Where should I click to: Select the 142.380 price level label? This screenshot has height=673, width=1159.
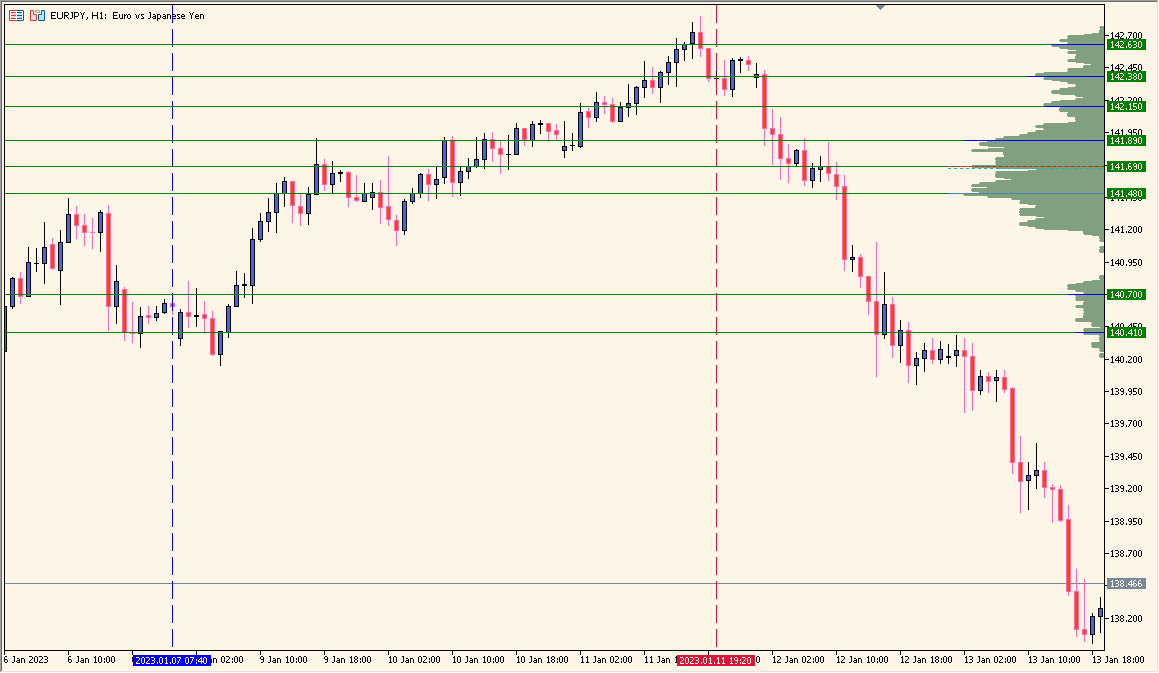click(x=1126, y=76)
